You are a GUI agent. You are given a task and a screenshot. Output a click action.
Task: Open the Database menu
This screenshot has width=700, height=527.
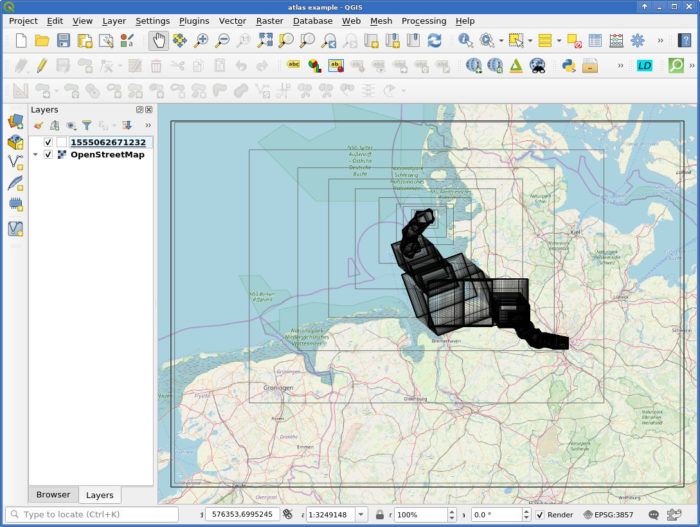(312, 21)
